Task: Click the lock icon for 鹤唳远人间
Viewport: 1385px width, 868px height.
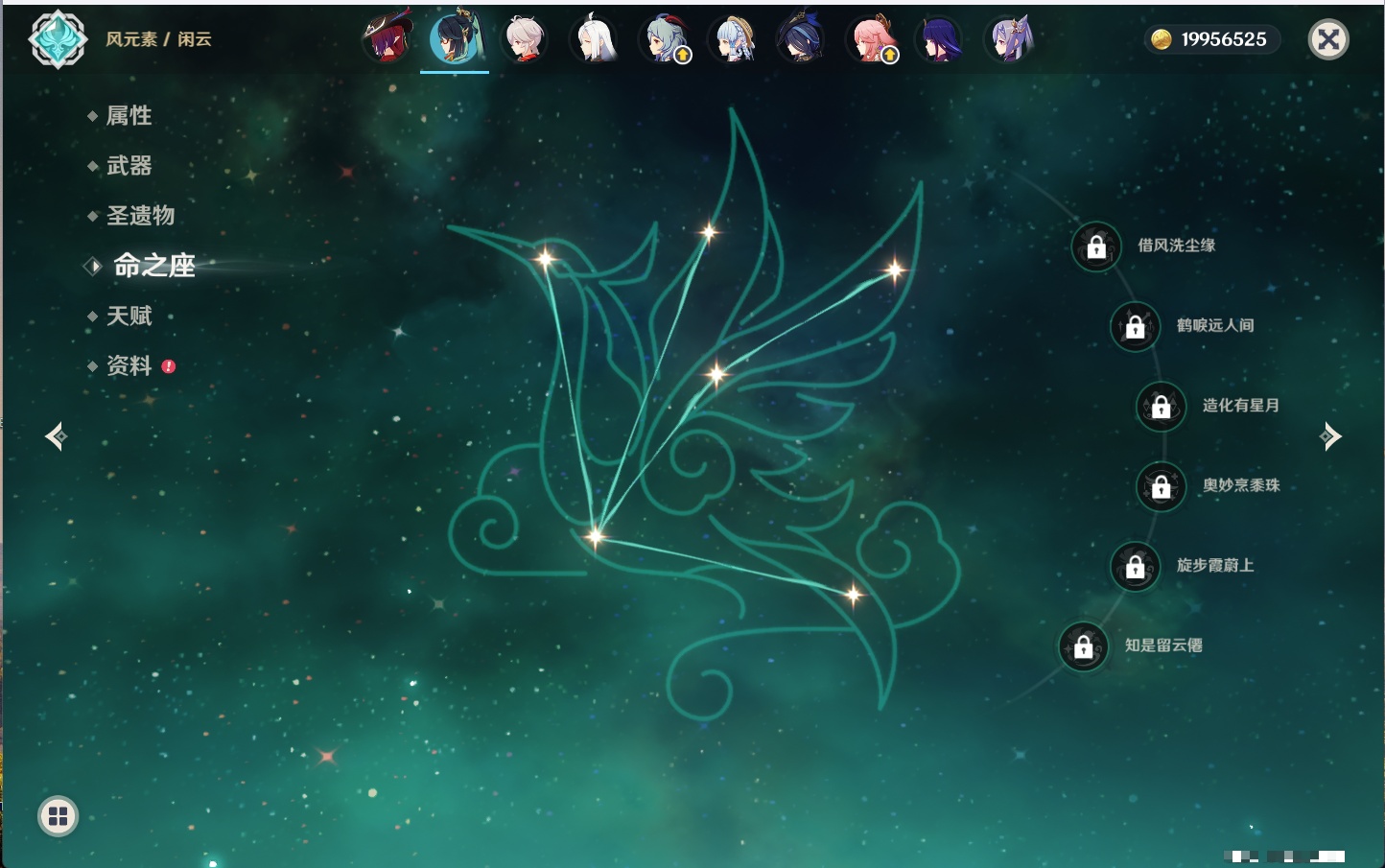Action: point(1136,326)
